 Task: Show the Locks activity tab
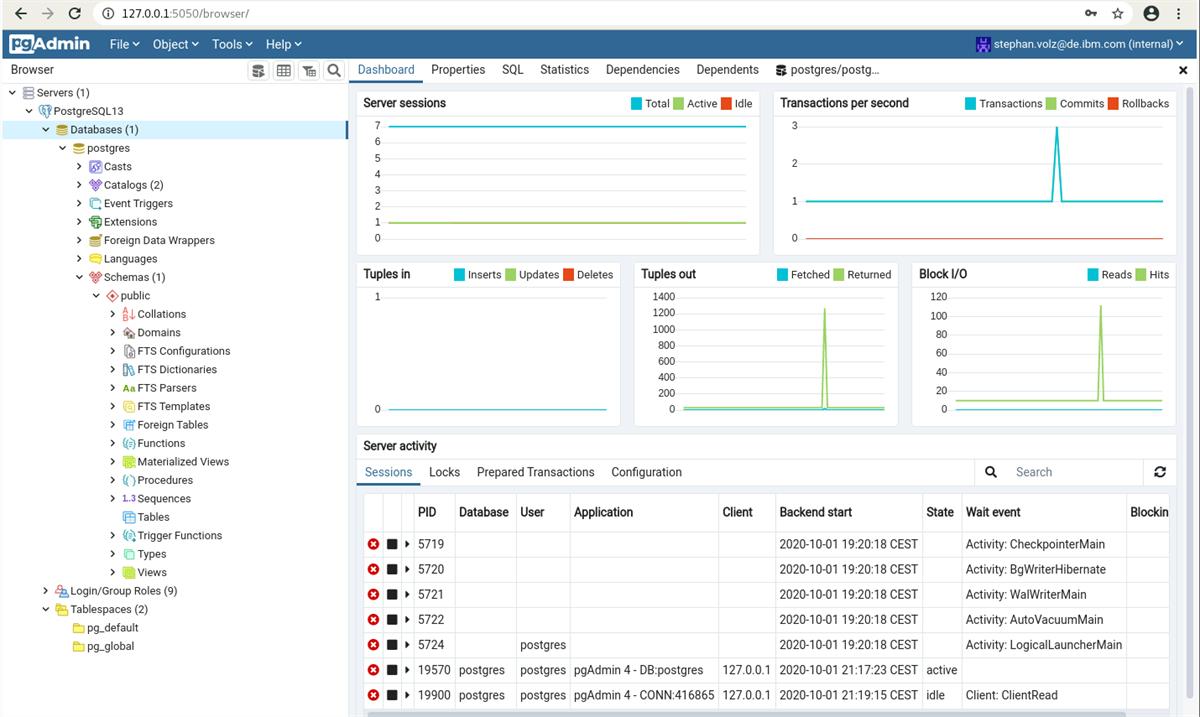[x=444, y=472]
